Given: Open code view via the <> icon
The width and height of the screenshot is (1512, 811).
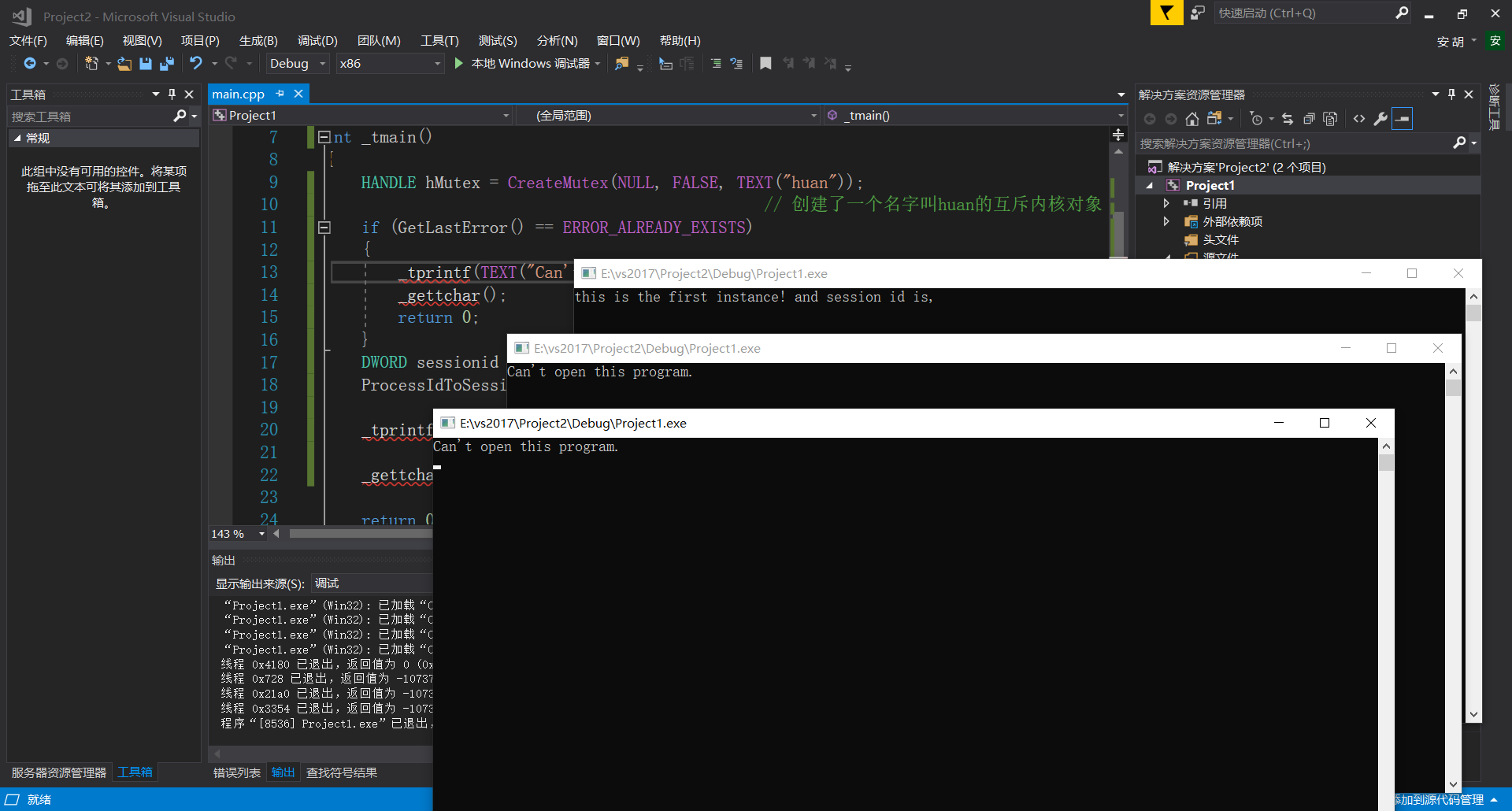Looking at the screenshot, I should [1358, 118].
